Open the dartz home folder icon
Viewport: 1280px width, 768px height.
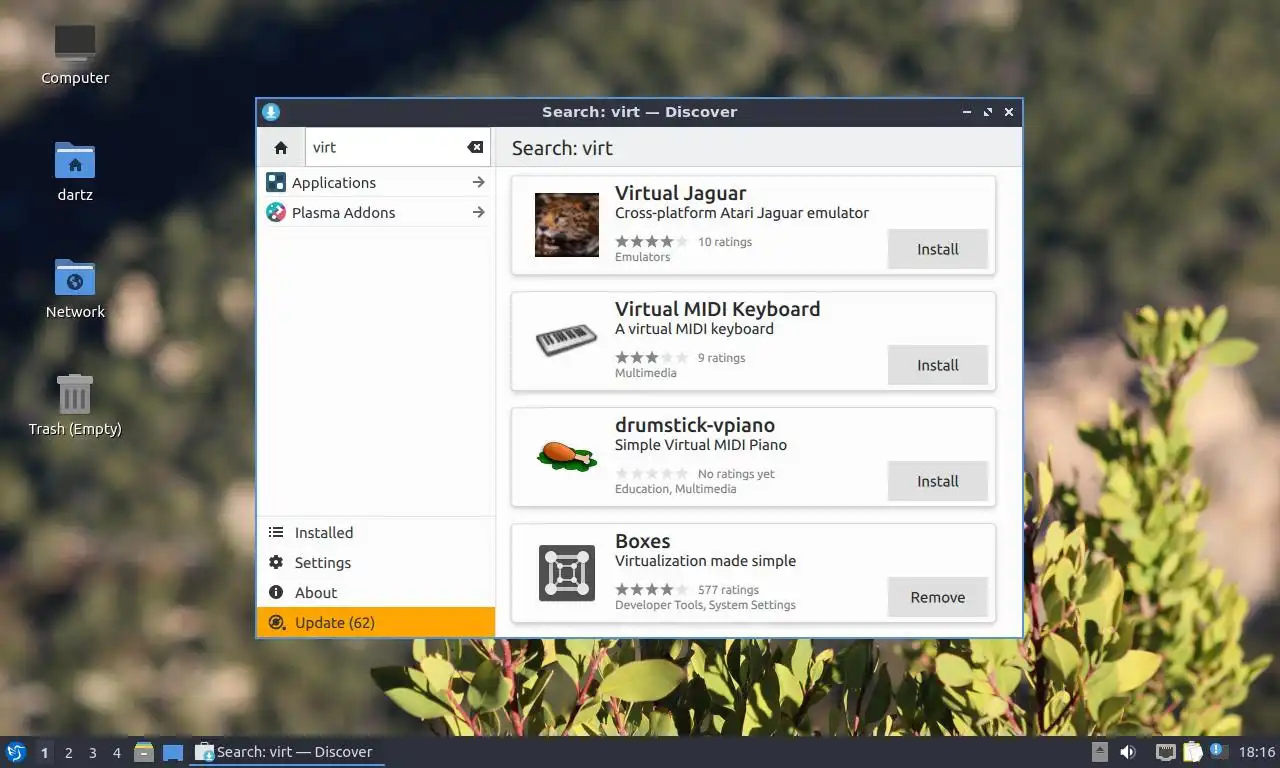(x=75, y=160)
